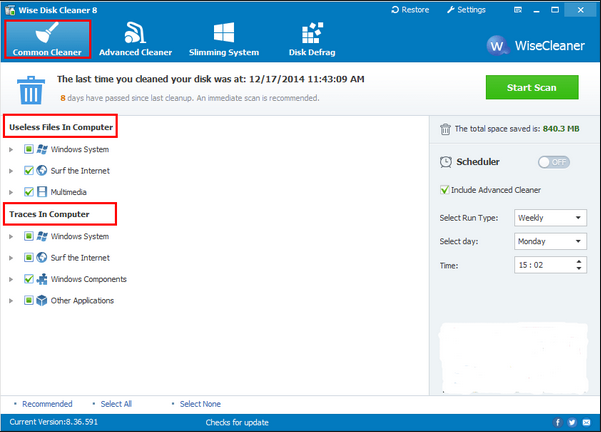Image resolution: width=601 pixels, height=432 pixels.
Task: Expand the Other Applications node
Action: 11,301
